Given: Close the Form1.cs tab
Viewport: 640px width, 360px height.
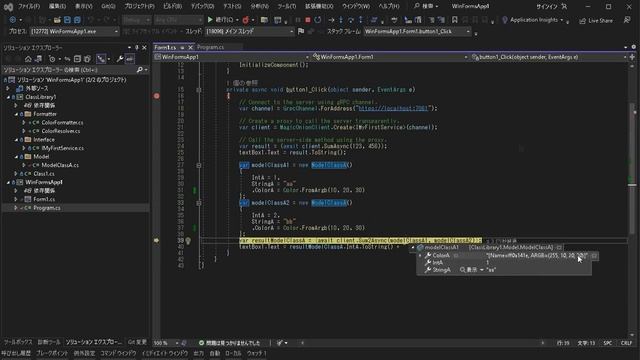Looking at the screenshot, I should (x=190, y=48).
